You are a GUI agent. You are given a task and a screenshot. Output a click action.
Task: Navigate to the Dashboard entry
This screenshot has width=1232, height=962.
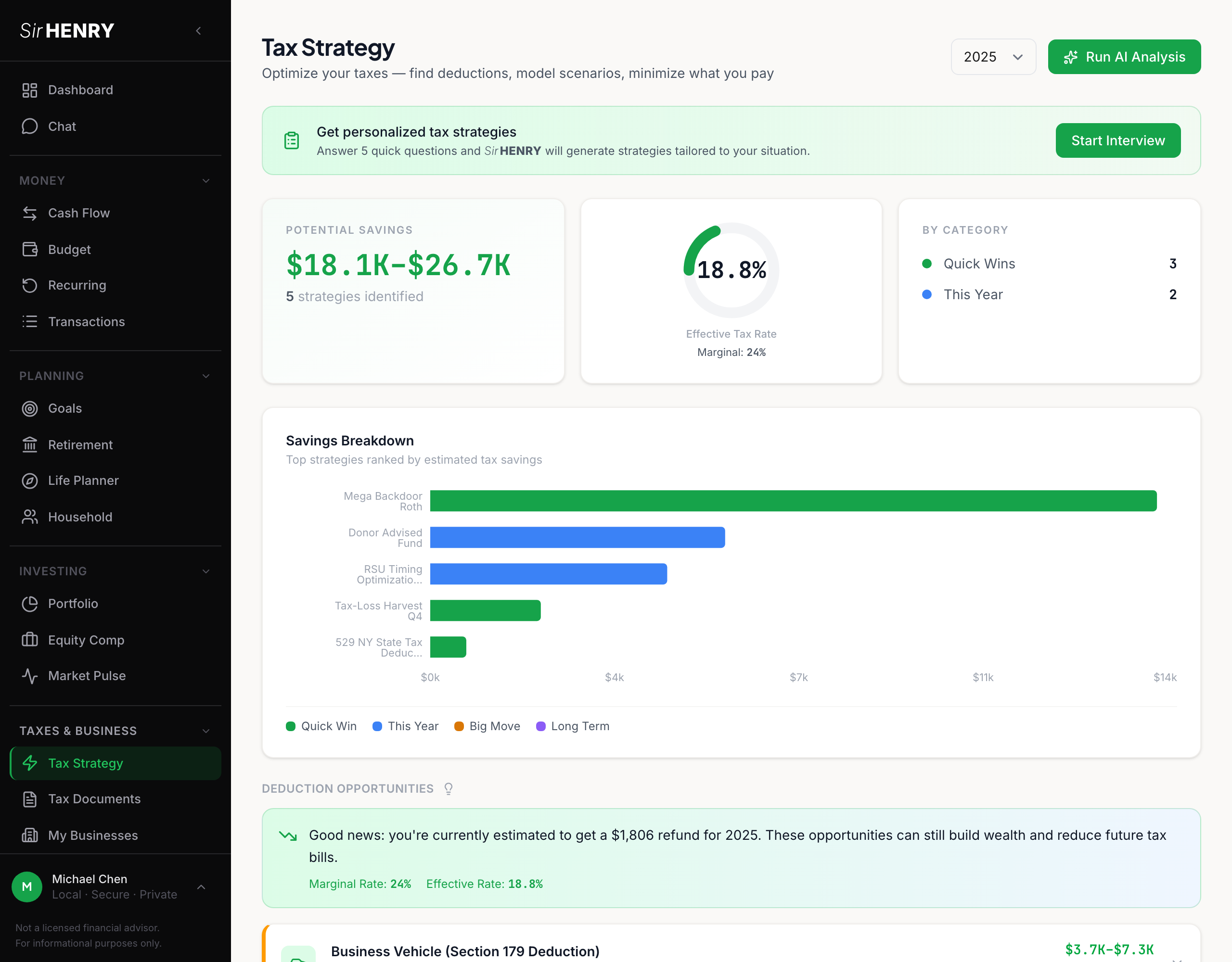pos(80,89)
